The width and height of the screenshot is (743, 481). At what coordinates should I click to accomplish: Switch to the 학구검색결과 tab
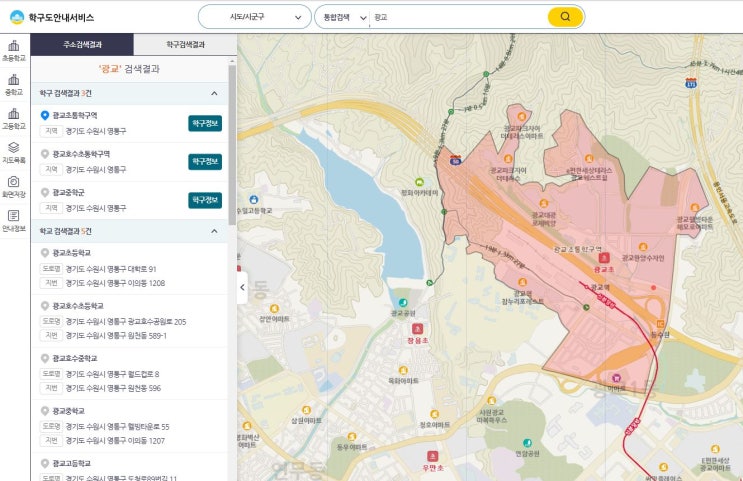click(185, 45)
